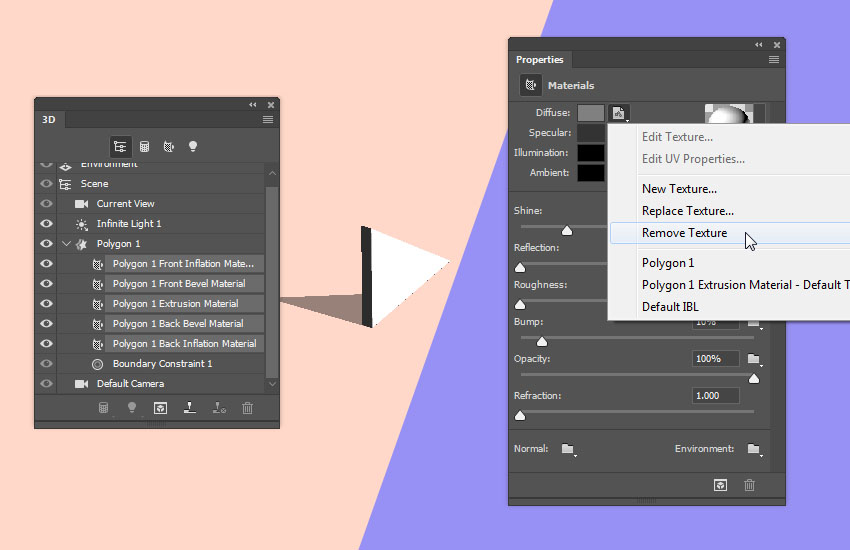The image size is (850, 551).
Task: Click the cancel print icon in 3D panel footer
Action: pyautogui.click(x=219, y=408)
